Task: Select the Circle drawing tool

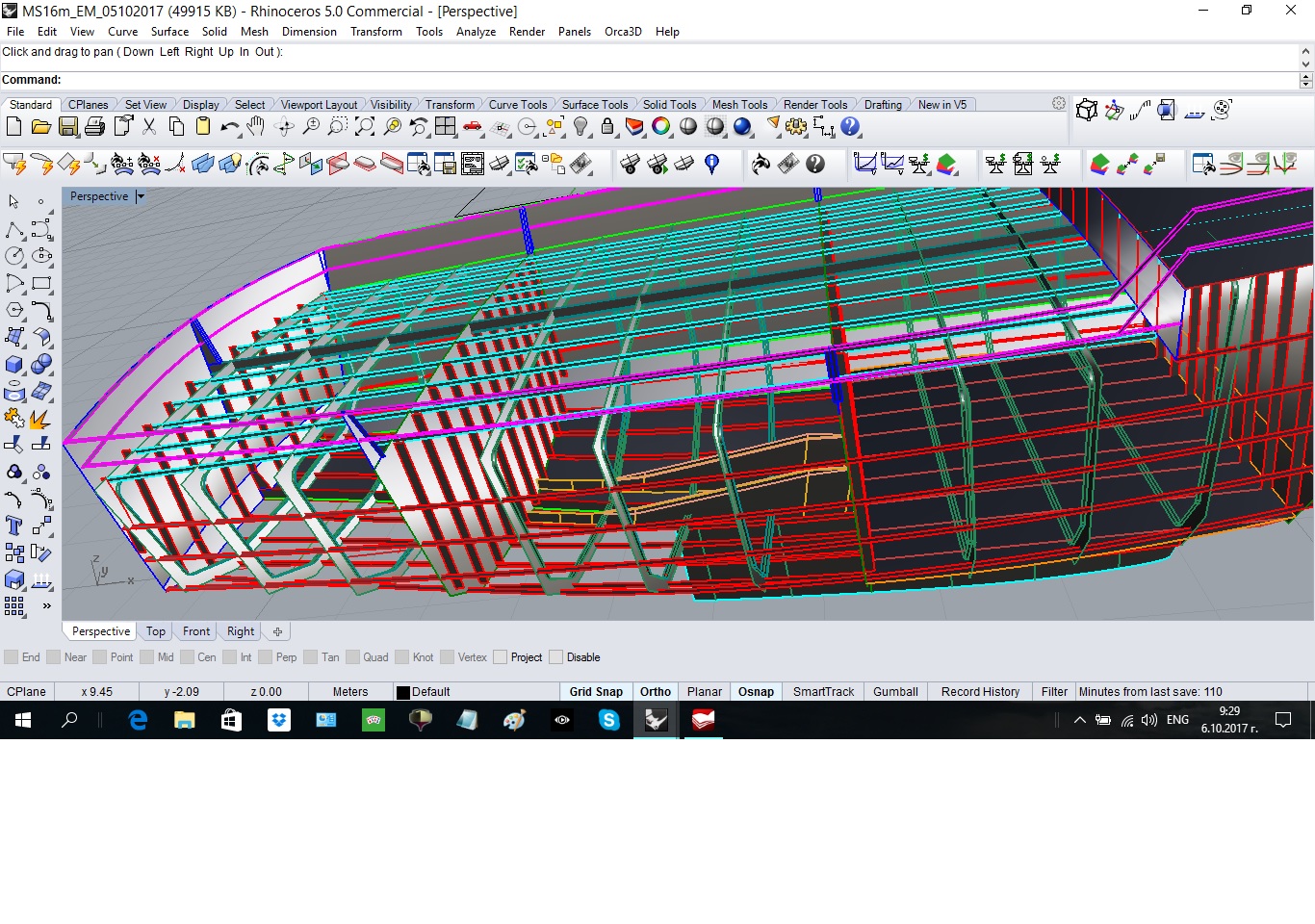Action: 14,256
